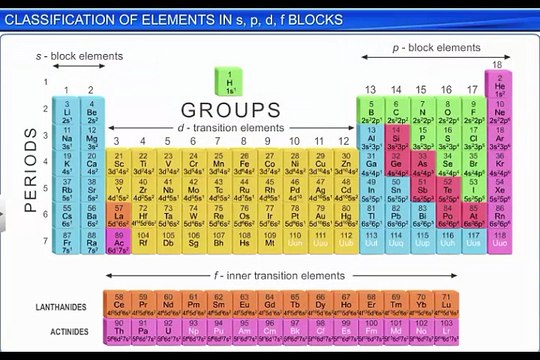Select the LANTHANIDES row label
Image resolution: width=540 pixels, height=360 pixels.
(x=61, y=307)
